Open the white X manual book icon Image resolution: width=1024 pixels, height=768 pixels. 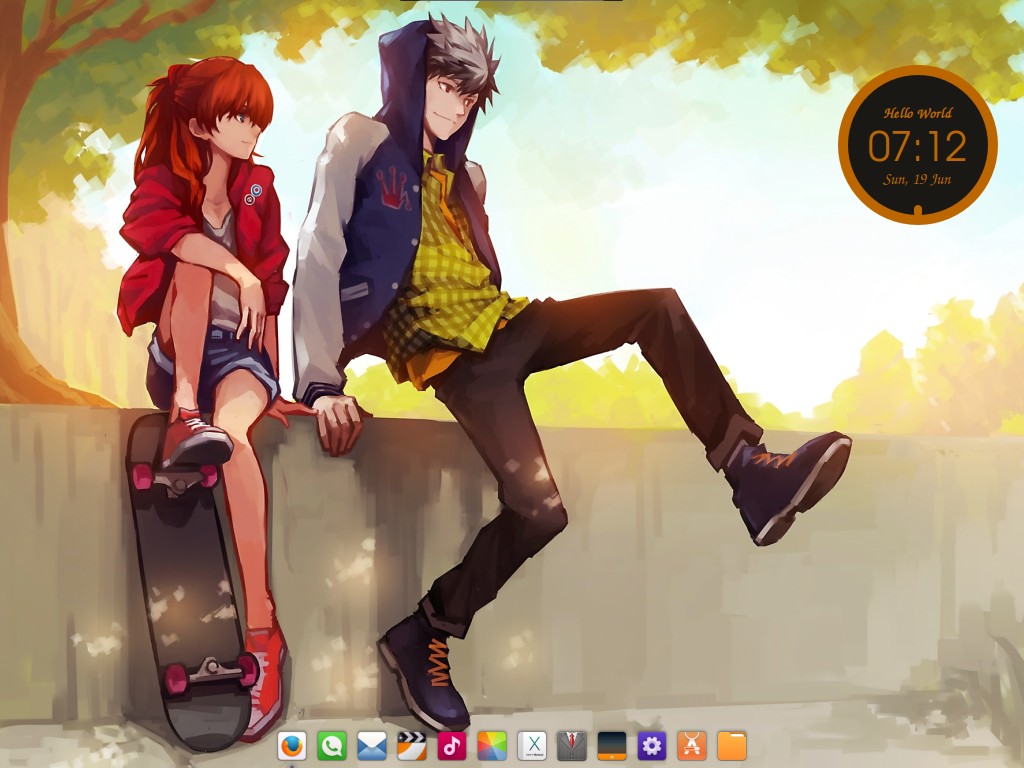point(532,746)
